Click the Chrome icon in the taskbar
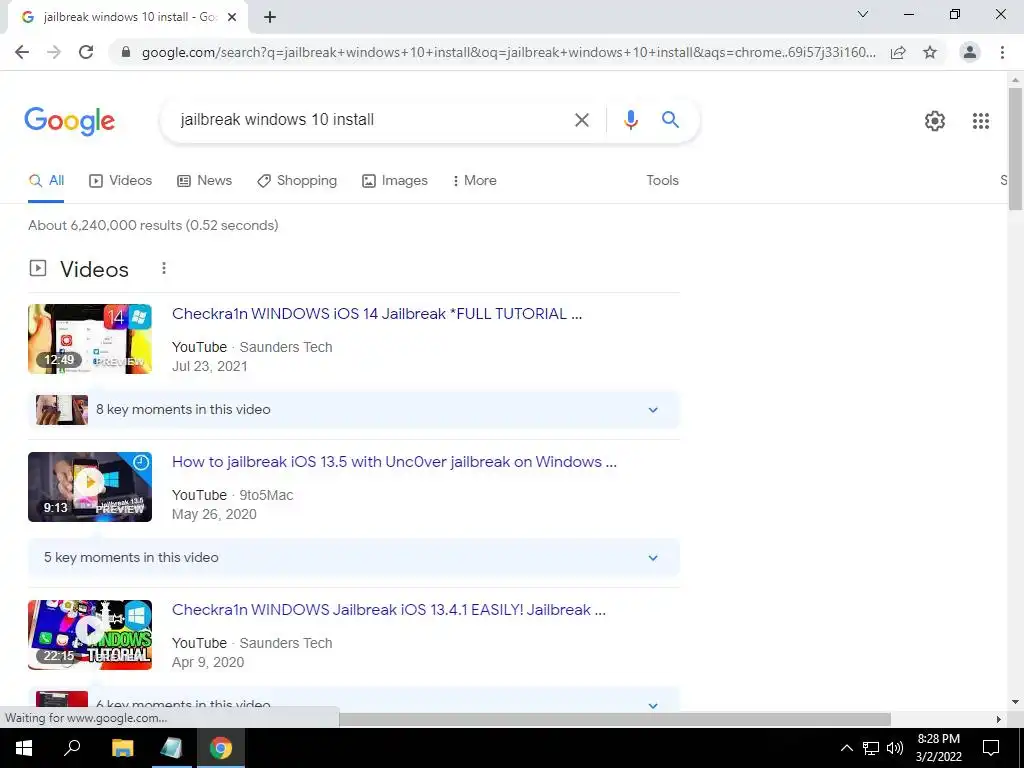The height and width of the screenshot is (768, 1024). point(221,748)
